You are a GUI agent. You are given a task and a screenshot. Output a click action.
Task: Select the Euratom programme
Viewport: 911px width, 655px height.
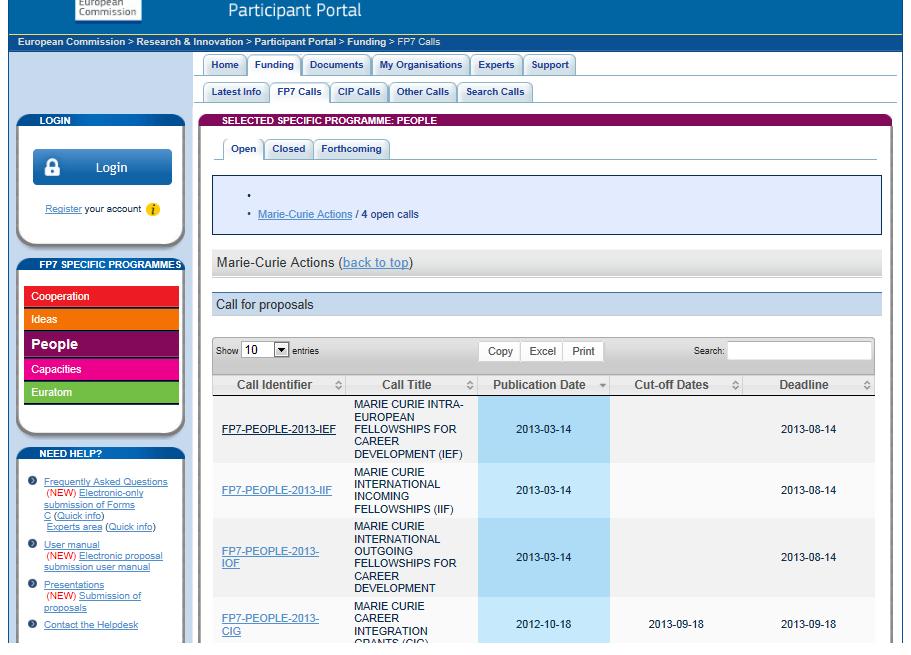101,392
